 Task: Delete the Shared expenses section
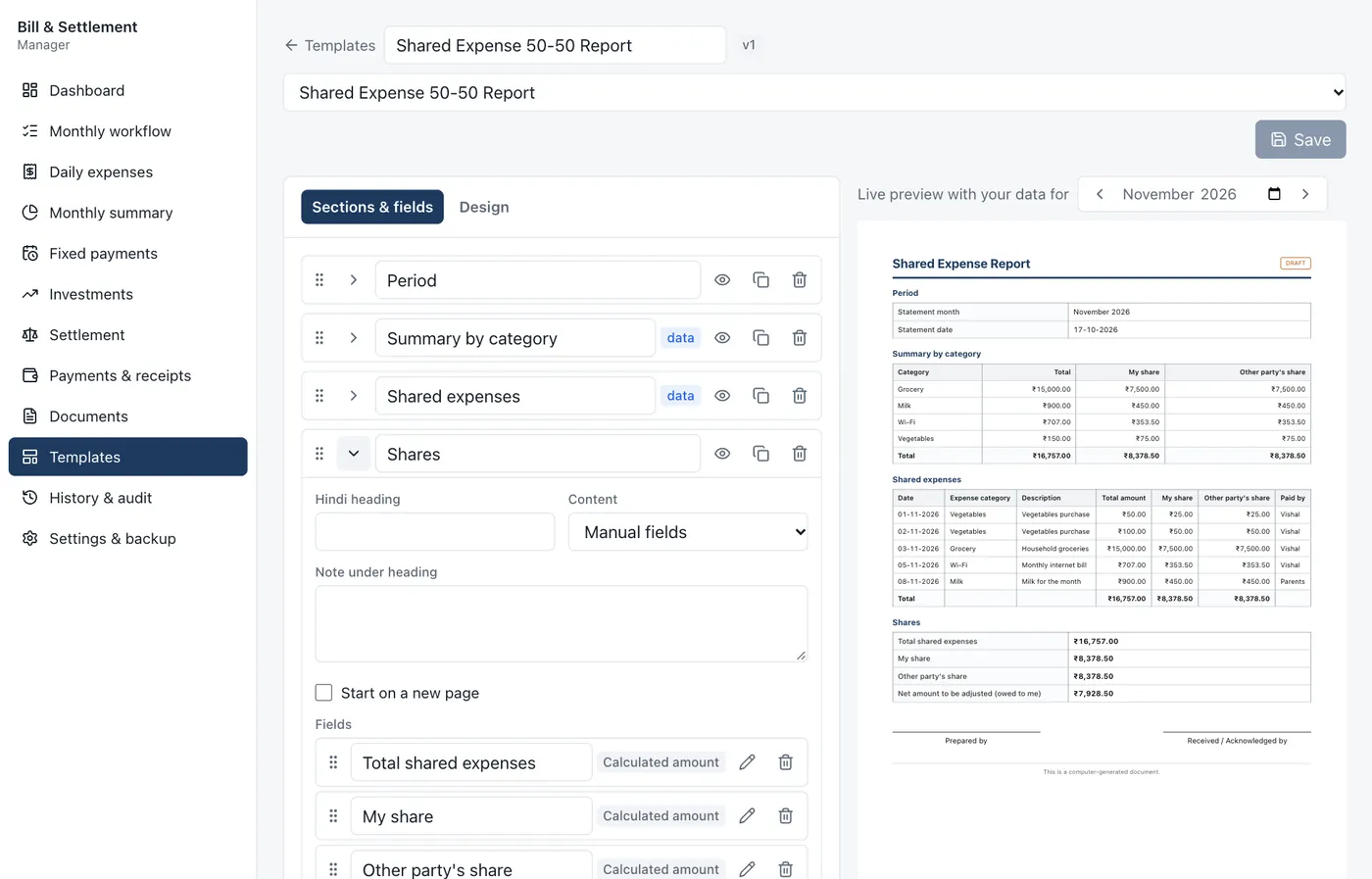[800, 396]
